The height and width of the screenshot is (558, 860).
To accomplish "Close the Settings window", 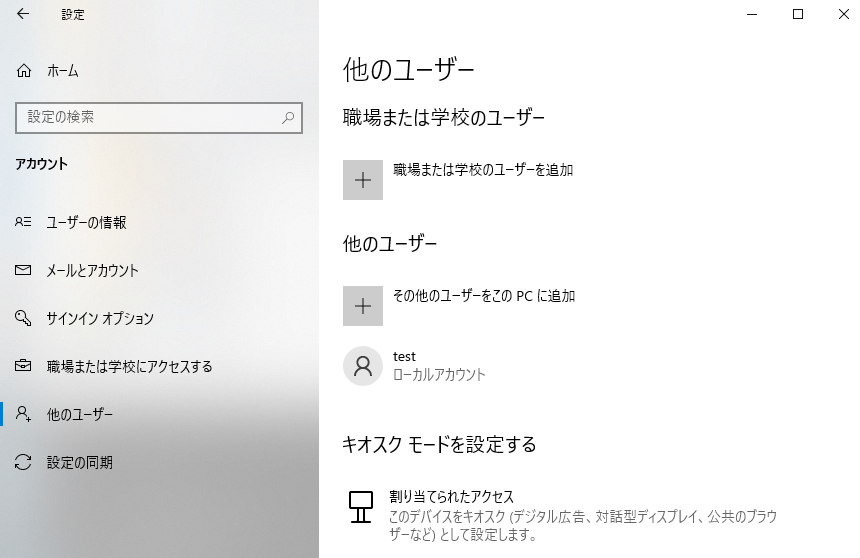I will click(844, 14).
